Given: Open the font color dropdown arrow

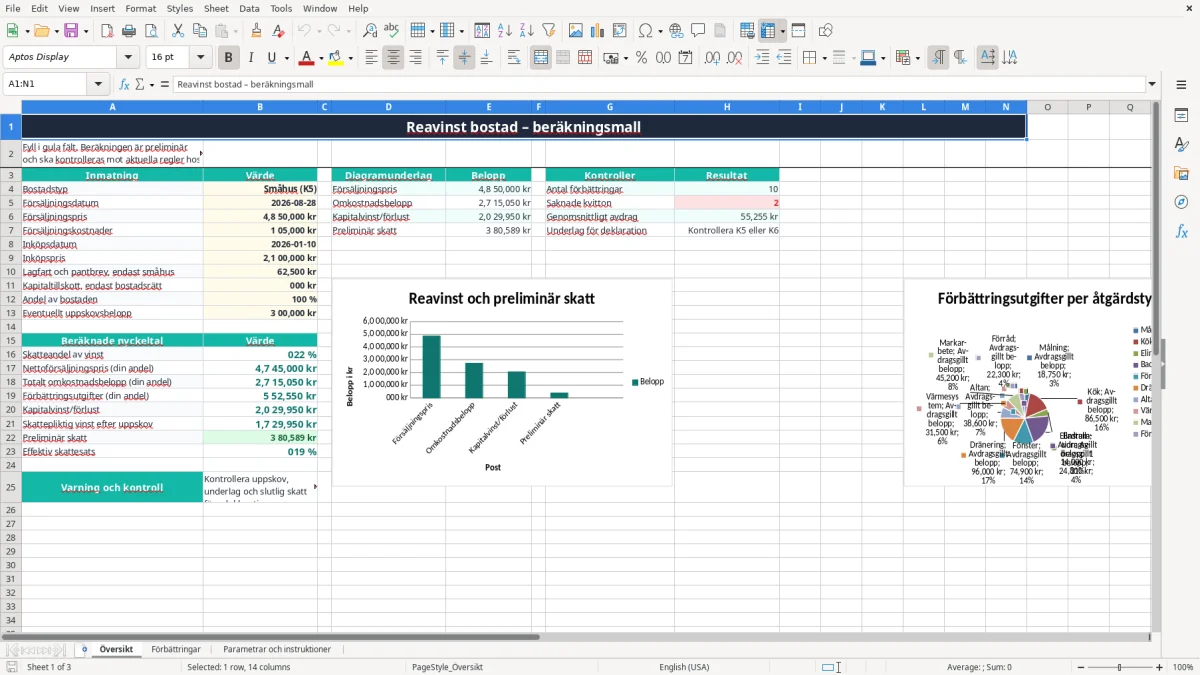Looking at the screenshot, I should [x=322, y=58].
